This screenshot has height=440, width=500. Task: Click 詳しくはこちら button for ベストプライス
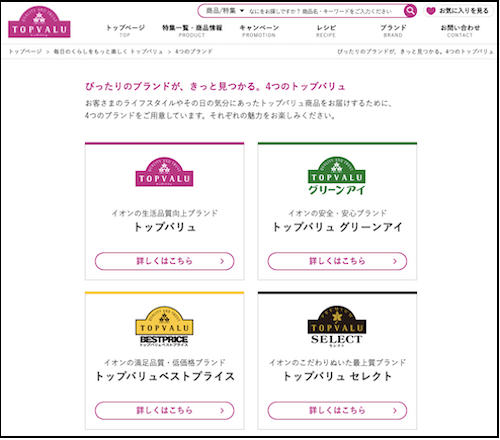pyautogui.click(x=164, y=410)
